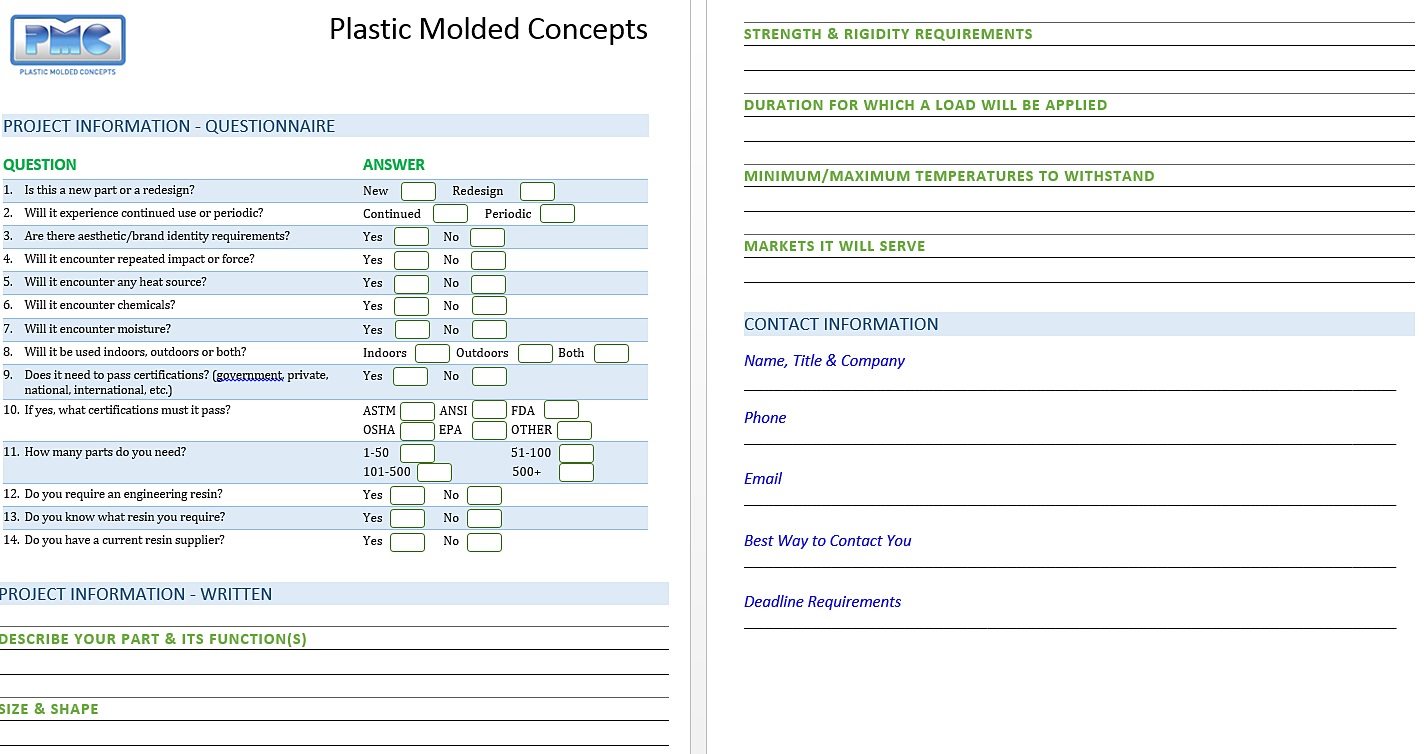Check Both for indoor/outdoor use
Viewport: 1424px width, 754px height.
click(613, 353)
